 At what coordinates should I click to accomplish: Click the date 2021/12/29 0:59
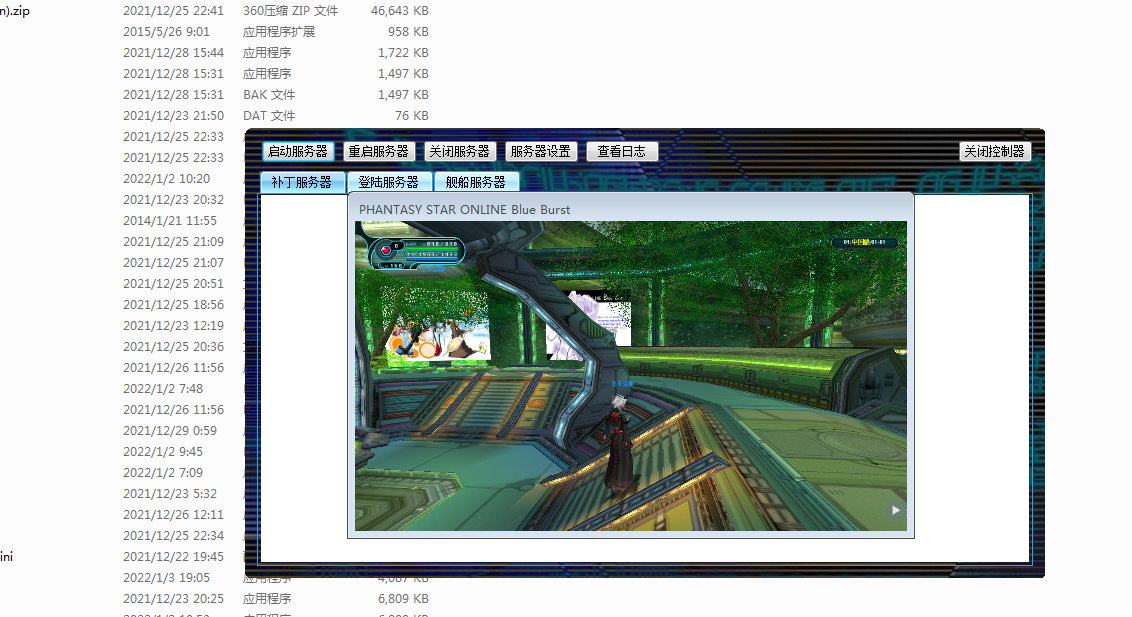(x=170, y=430)
